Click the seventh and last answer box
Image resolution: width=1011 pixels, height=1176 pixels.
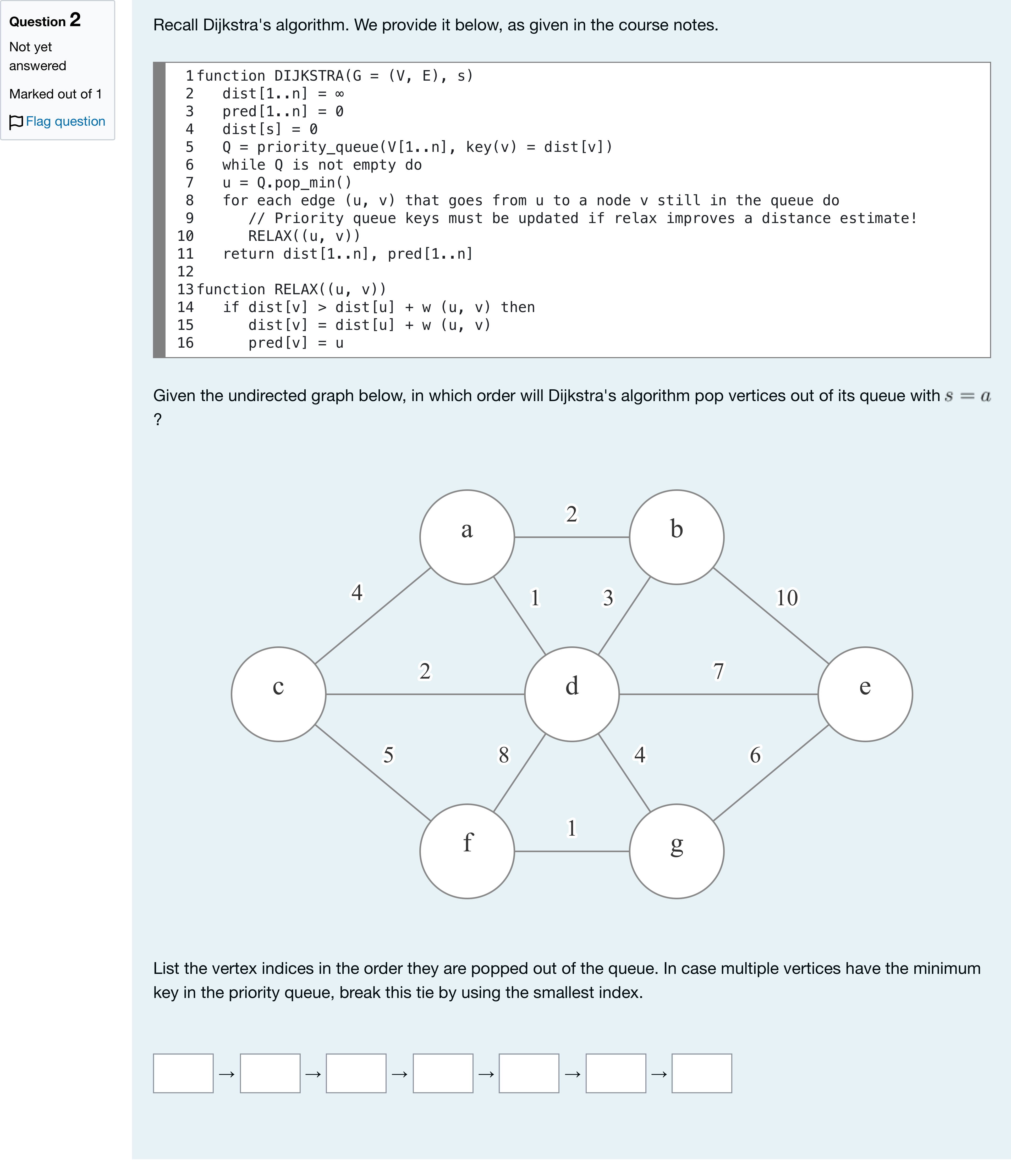coord(702,1073)
